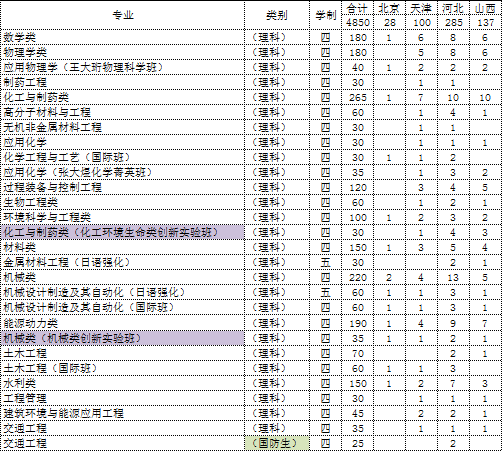Select the 河北 total 285
The image size is (502, 451).
pyautogui.click(x=453, y=23)
